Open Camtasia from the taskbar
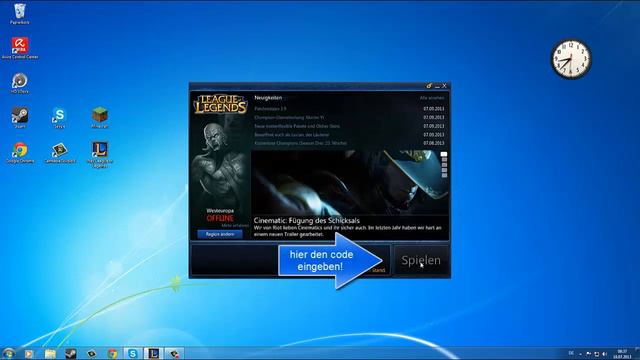Screen dimensions: 640x360 (x=92, y=353)
